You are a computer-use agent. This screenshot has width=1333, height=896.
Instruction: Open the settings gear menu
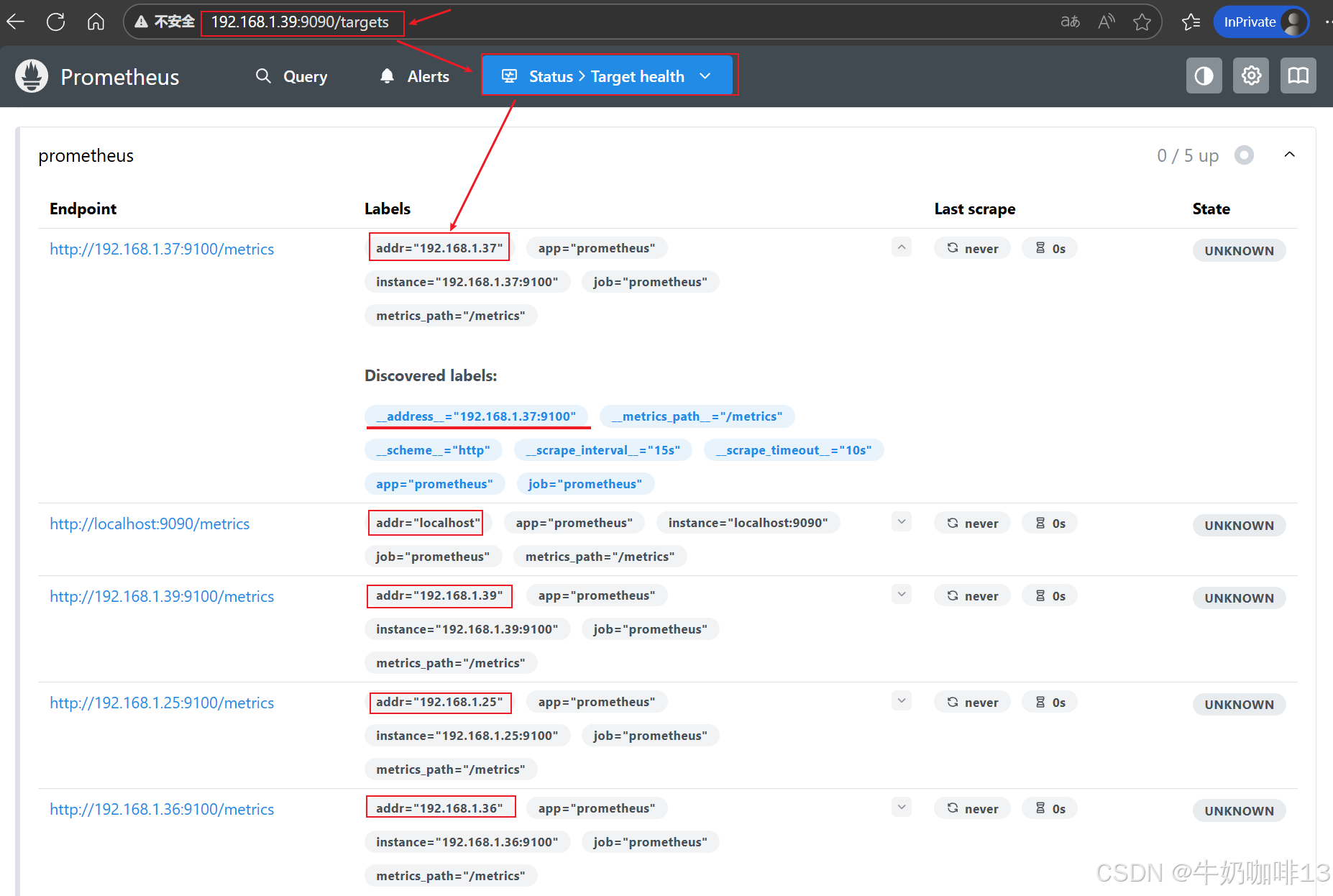click(x=1251, y=76)
